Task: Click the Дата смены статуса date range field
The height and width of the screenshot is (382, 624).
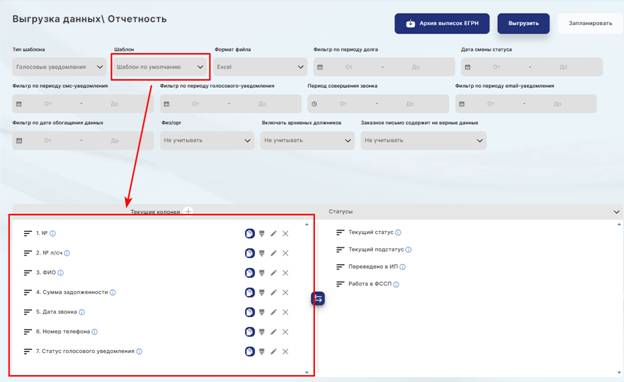Action: click(532, 67)
